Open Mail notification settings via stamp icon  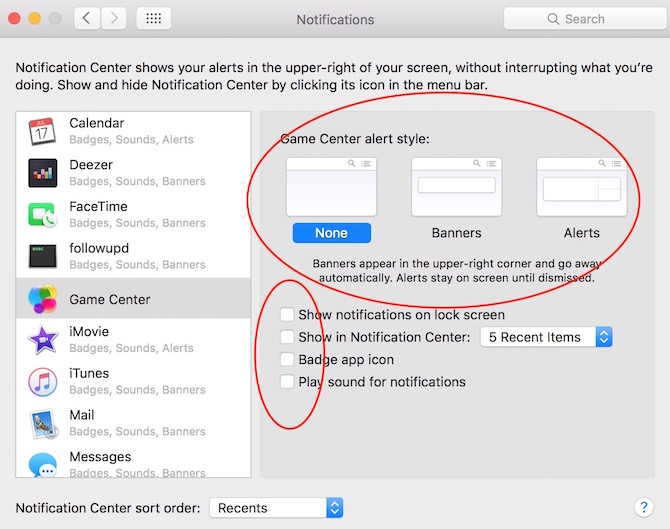(42, 423)
